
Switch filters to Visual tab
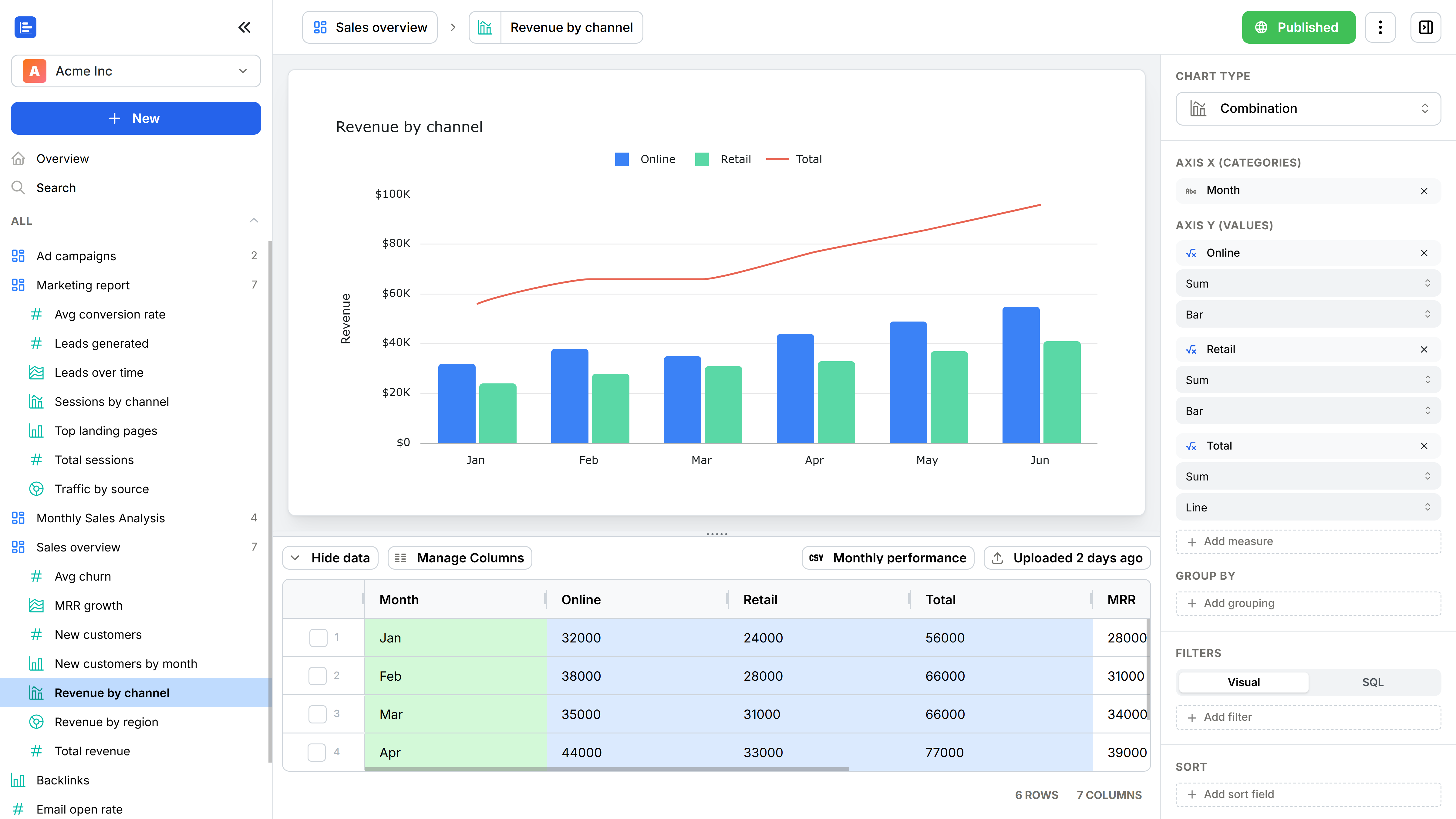(1243, 682)
